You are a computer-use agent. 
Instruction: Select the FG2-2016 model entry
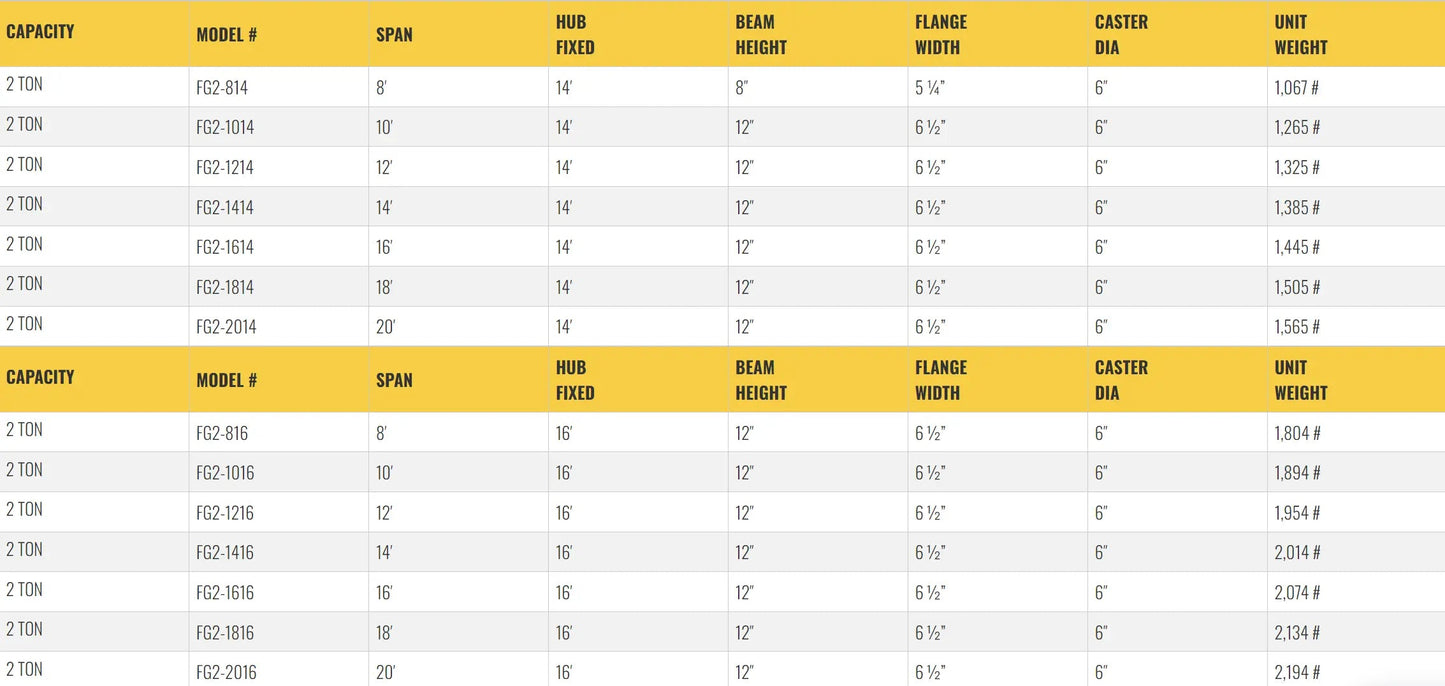[226, 672]
